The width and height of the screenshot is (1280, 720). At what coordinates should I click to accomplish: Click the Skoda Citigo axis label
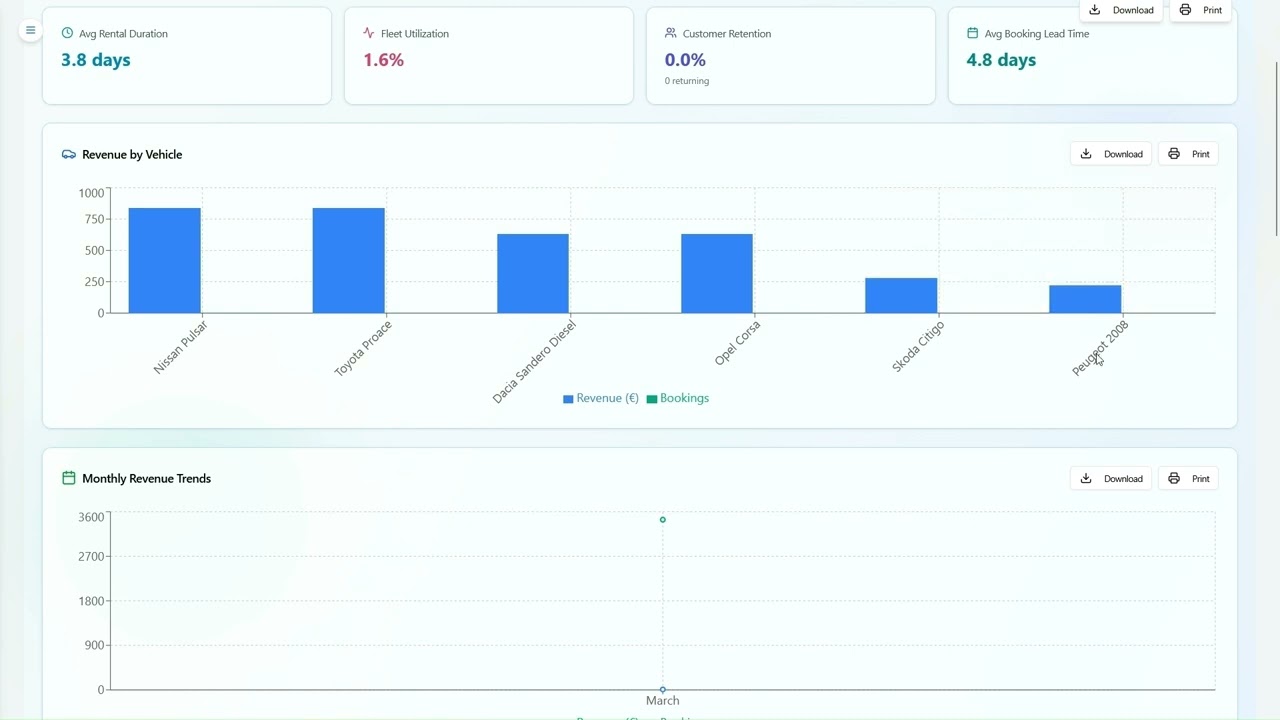(918, 346)
